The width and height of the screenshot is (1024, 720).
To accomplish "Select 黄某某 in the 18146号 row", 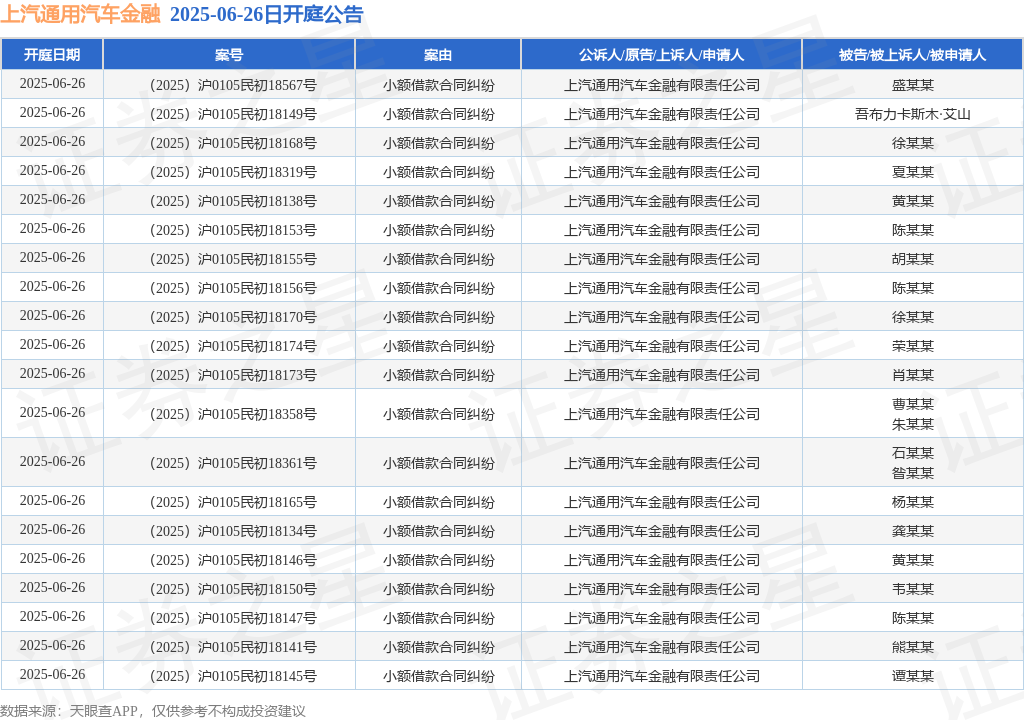I will pyautogui.click(x=913, y=560).
